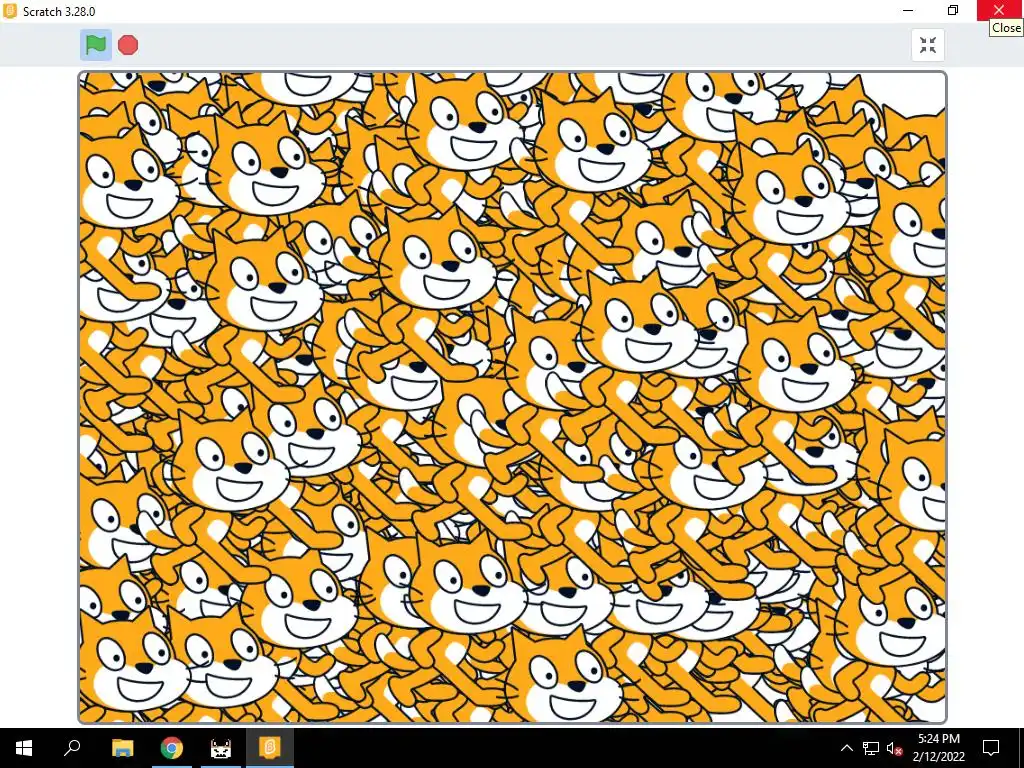Minimize the Scratch window
Image resolution: width=1024 pixels, height=768 pixels.
(908, 10)
